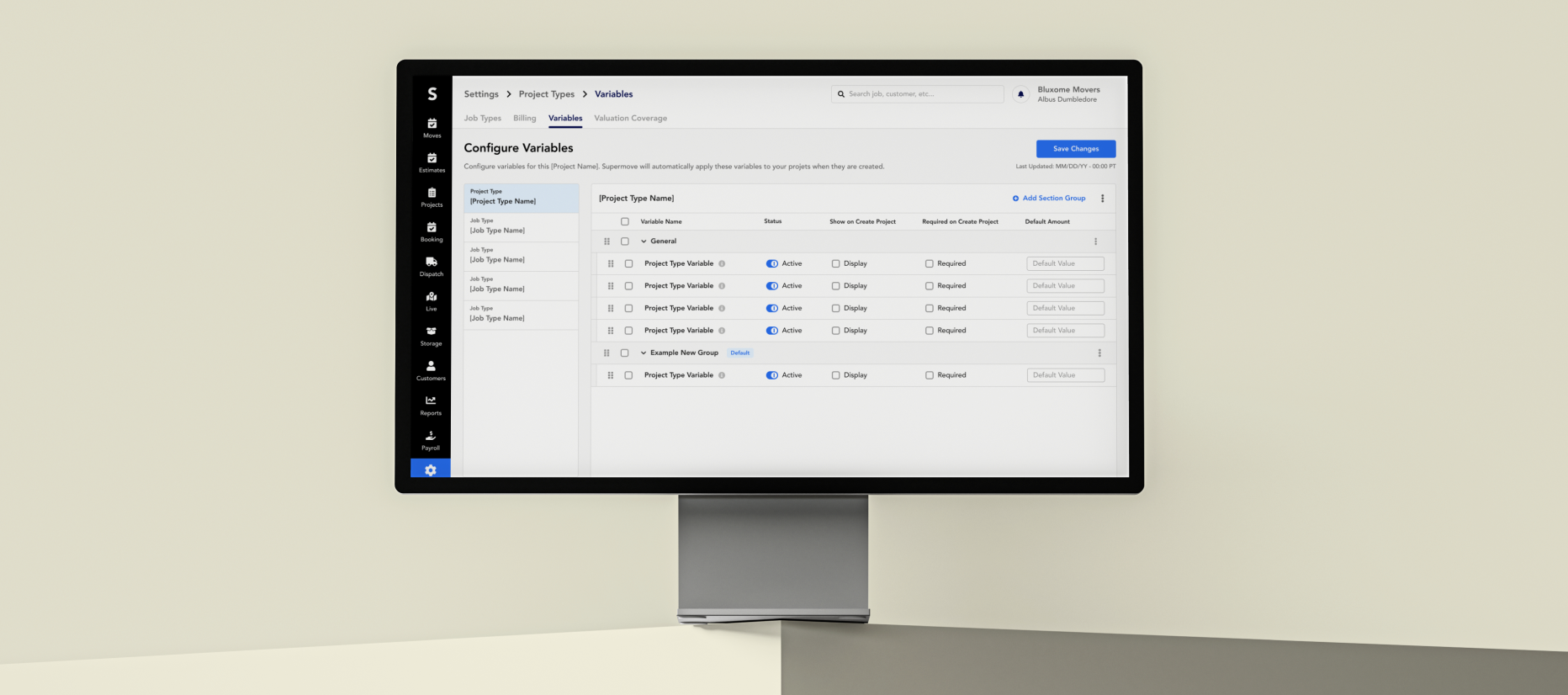Check the General group's checkbox
This screenshot has width=1568, height=695.
[x=625, y=241]
